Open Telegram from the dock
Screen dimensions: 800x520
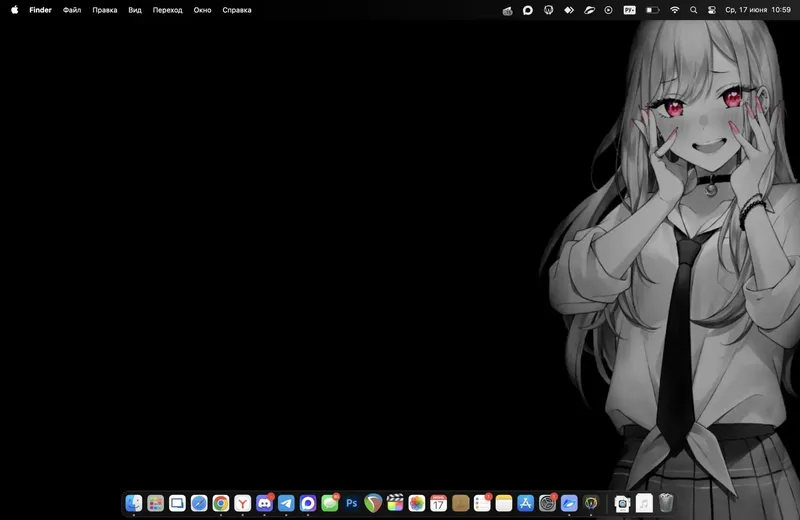[286, 503]
